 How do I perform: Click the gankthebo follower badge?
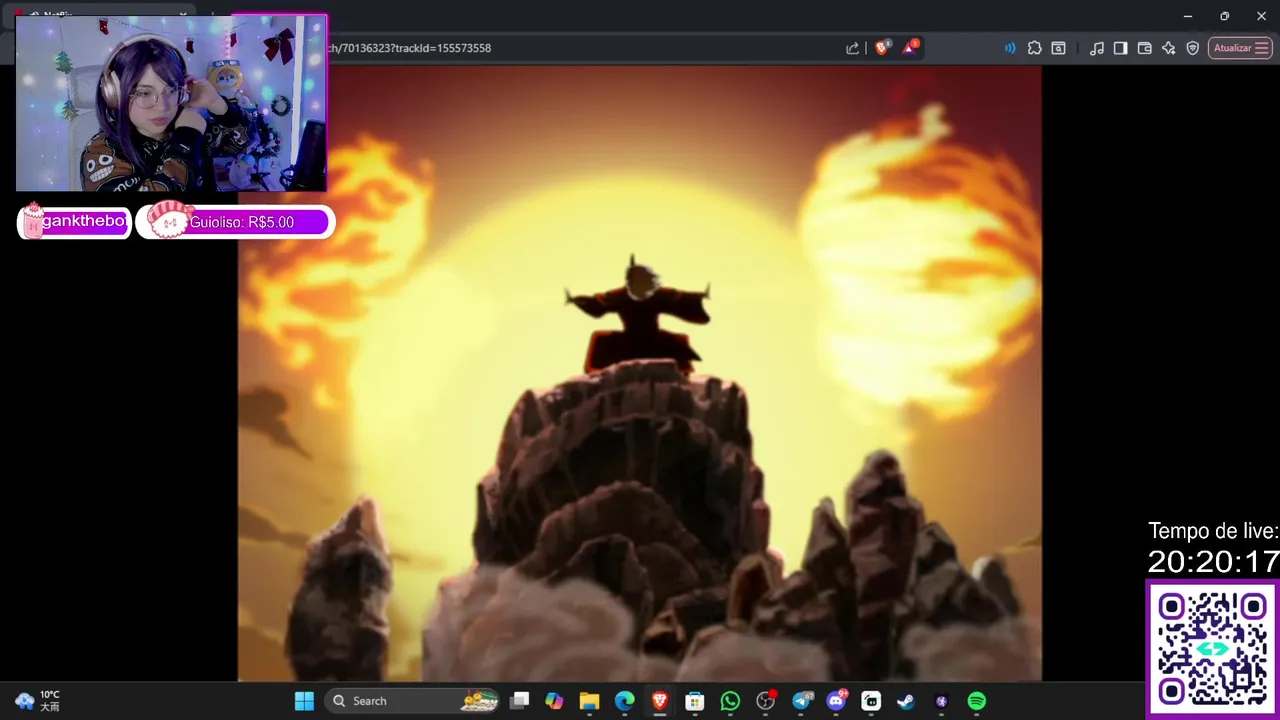click(x=75, y=222)
